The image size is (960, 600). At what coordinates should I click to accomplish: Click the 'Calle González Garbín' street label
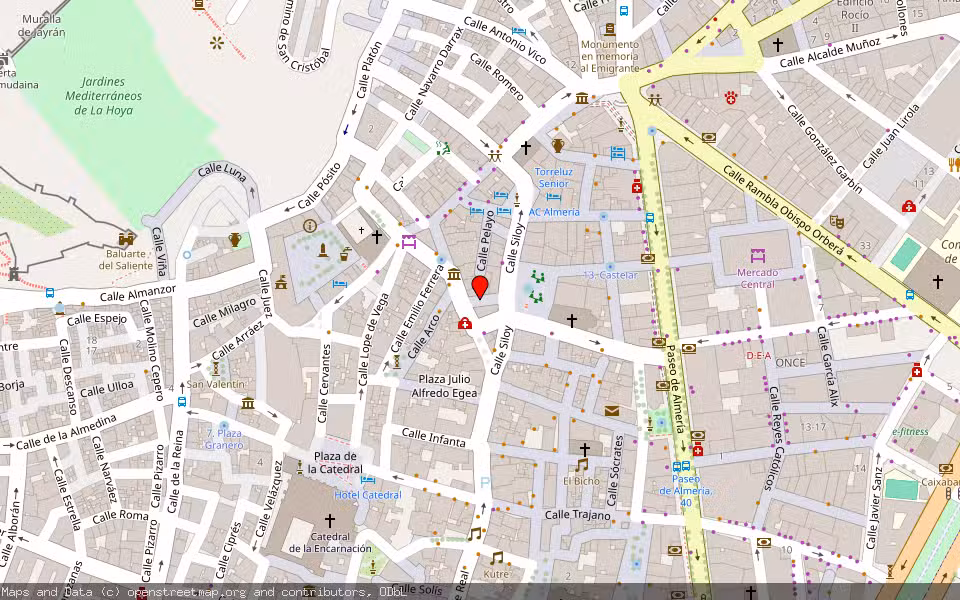click(x=824, y=149)
